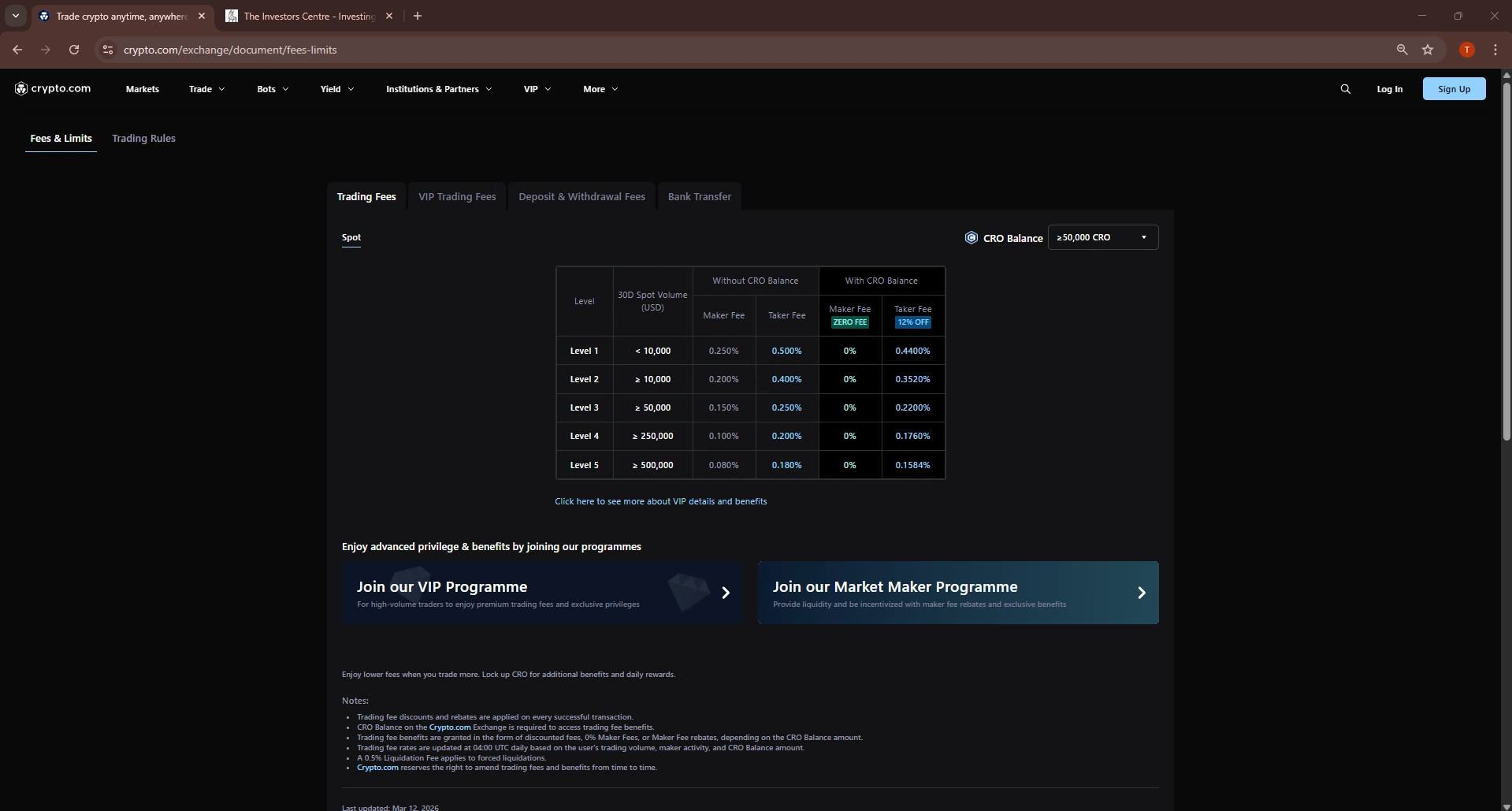Reload the page with refresh icon

coord(74,50)
